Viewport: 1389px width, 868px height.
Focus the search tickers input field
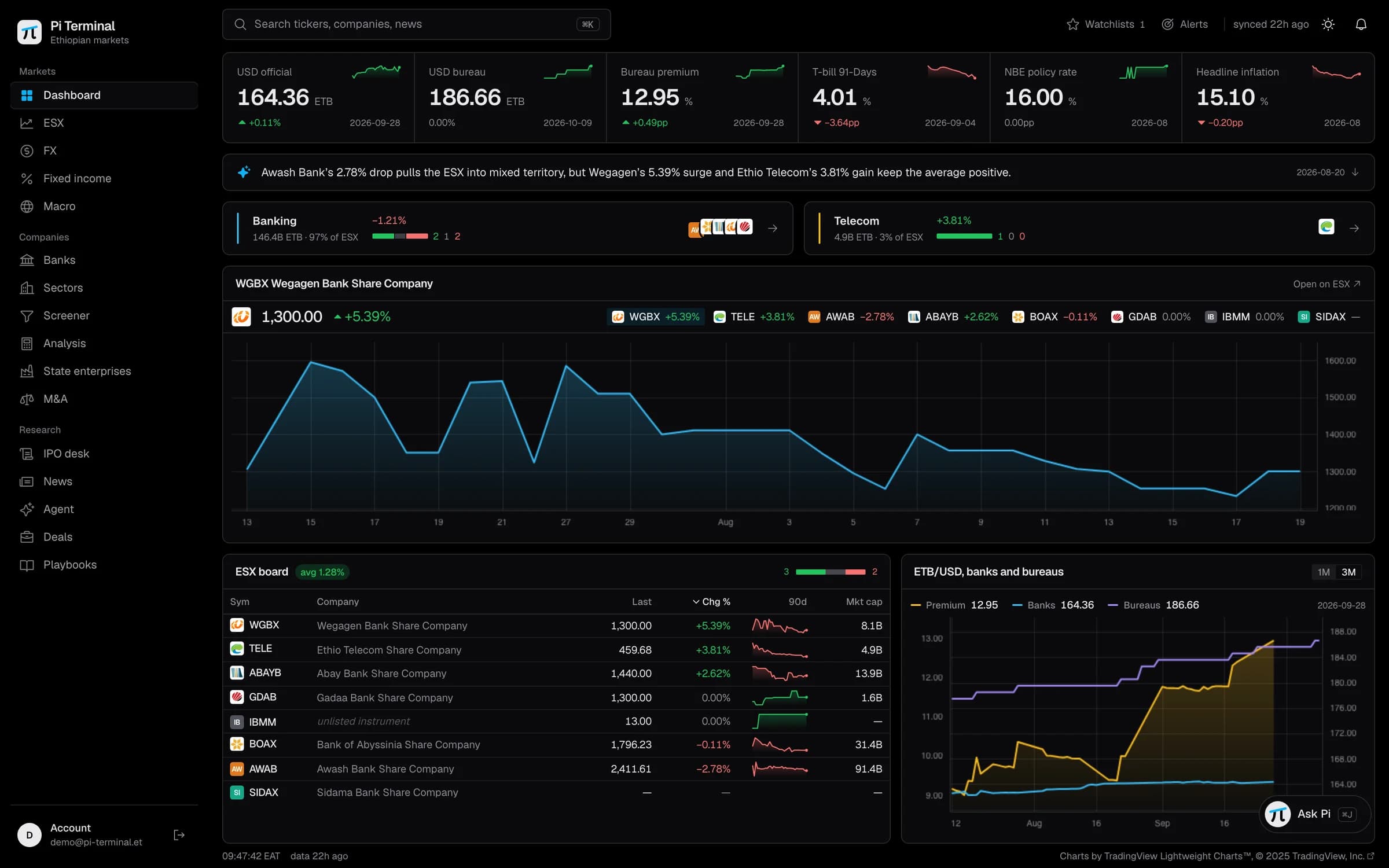click(x=416, y=24)
